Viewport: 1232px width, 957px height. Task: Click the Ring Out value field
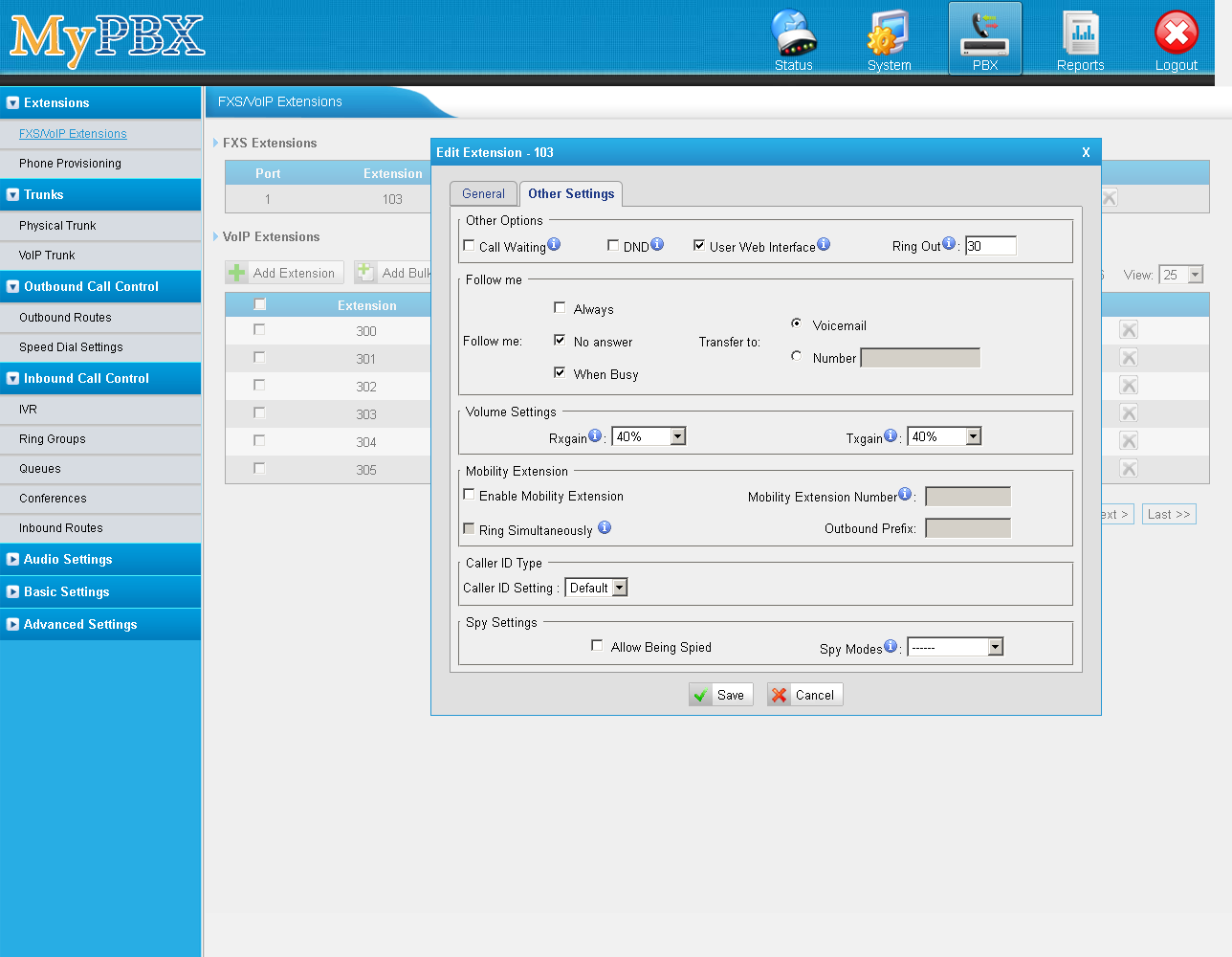991,246
